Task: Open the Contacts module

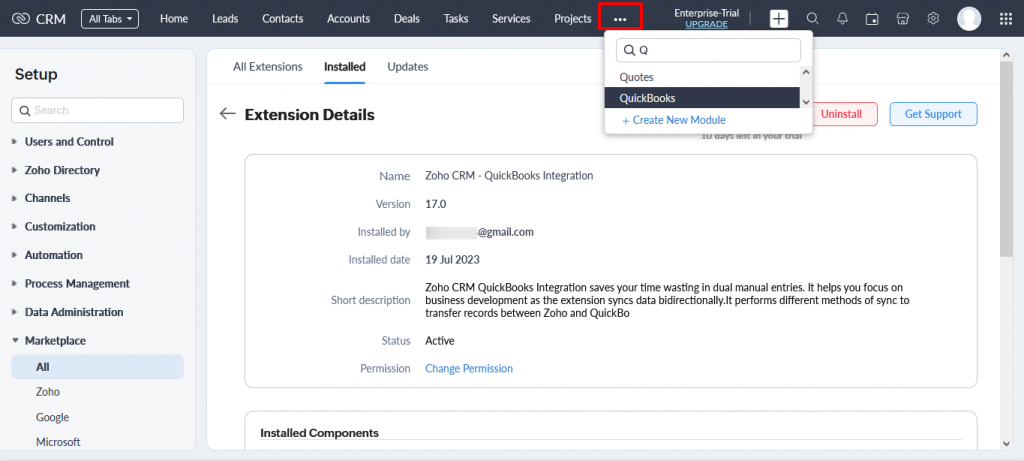Action: (x=283, y=19)
